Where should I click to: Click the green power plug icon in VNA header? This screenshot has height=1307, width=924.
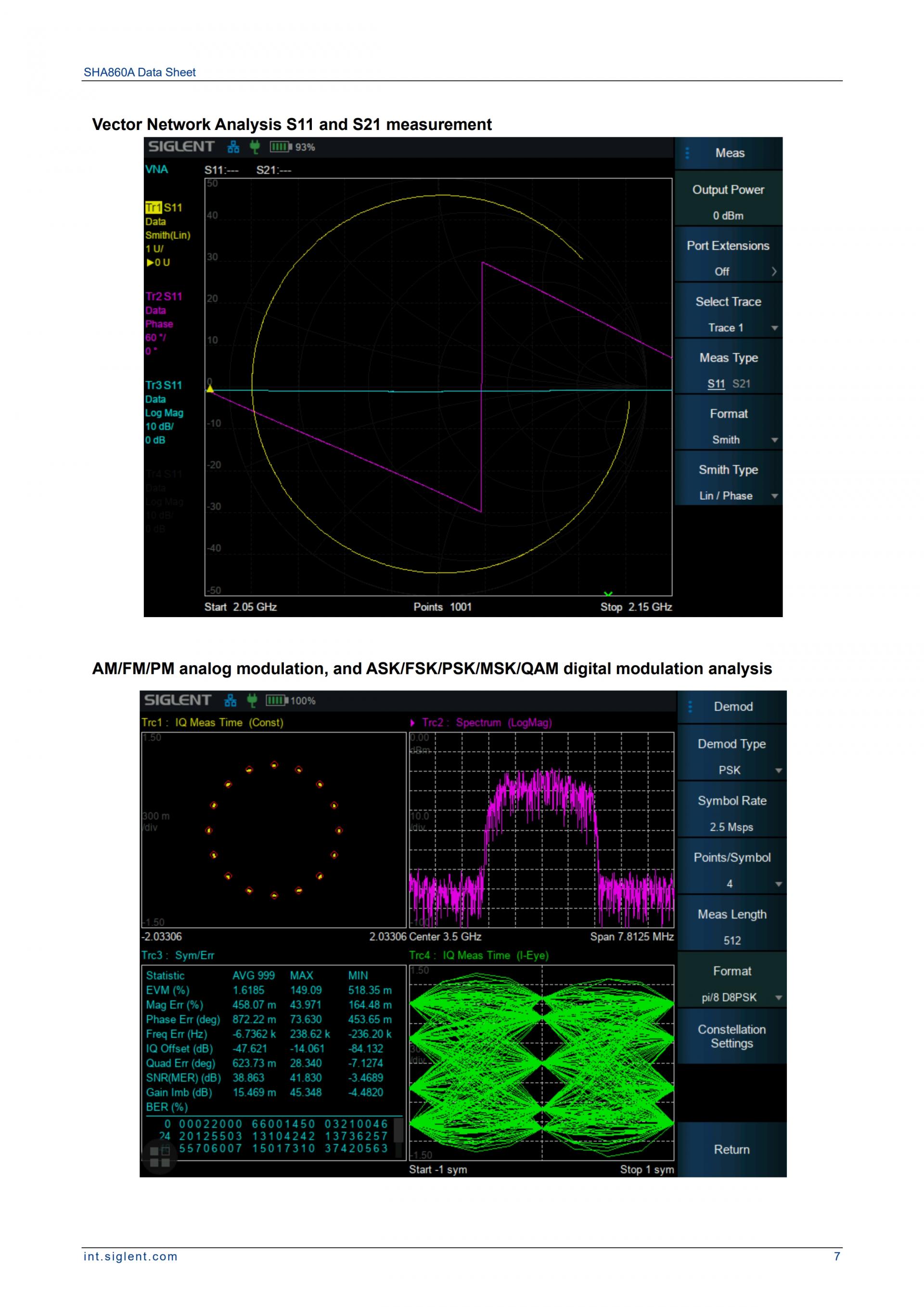point(254,147)
